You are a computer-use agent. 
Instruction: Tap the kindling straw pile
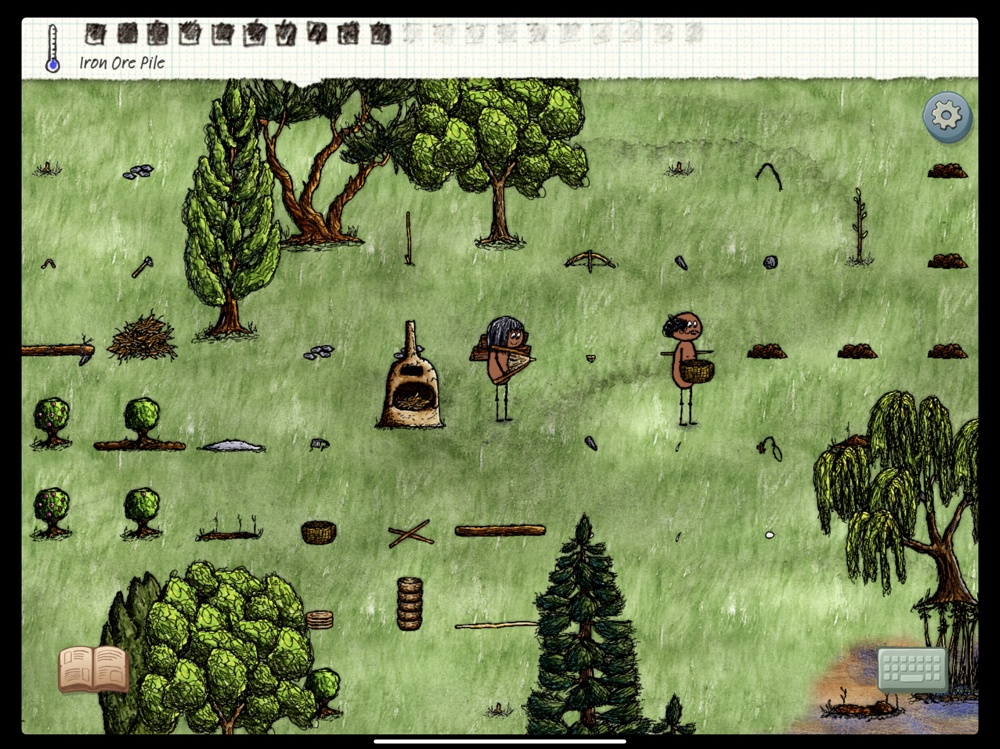(x=142, y=337)
